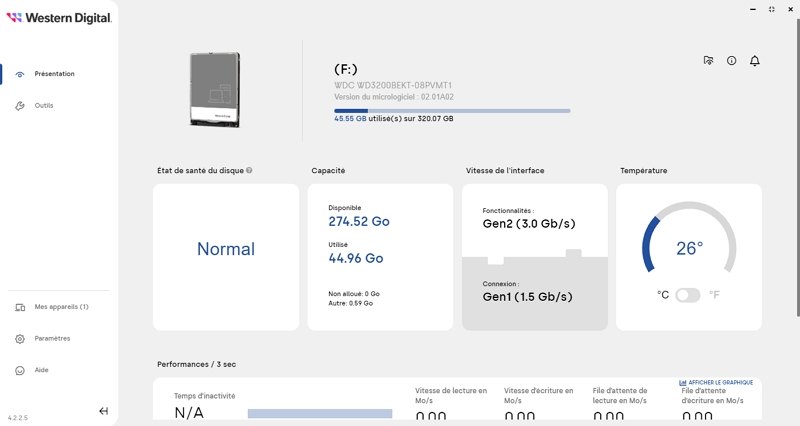This screenshot has height=426, width=800.
Task: Click the Mes appareils devices icon
Action: 20,307
